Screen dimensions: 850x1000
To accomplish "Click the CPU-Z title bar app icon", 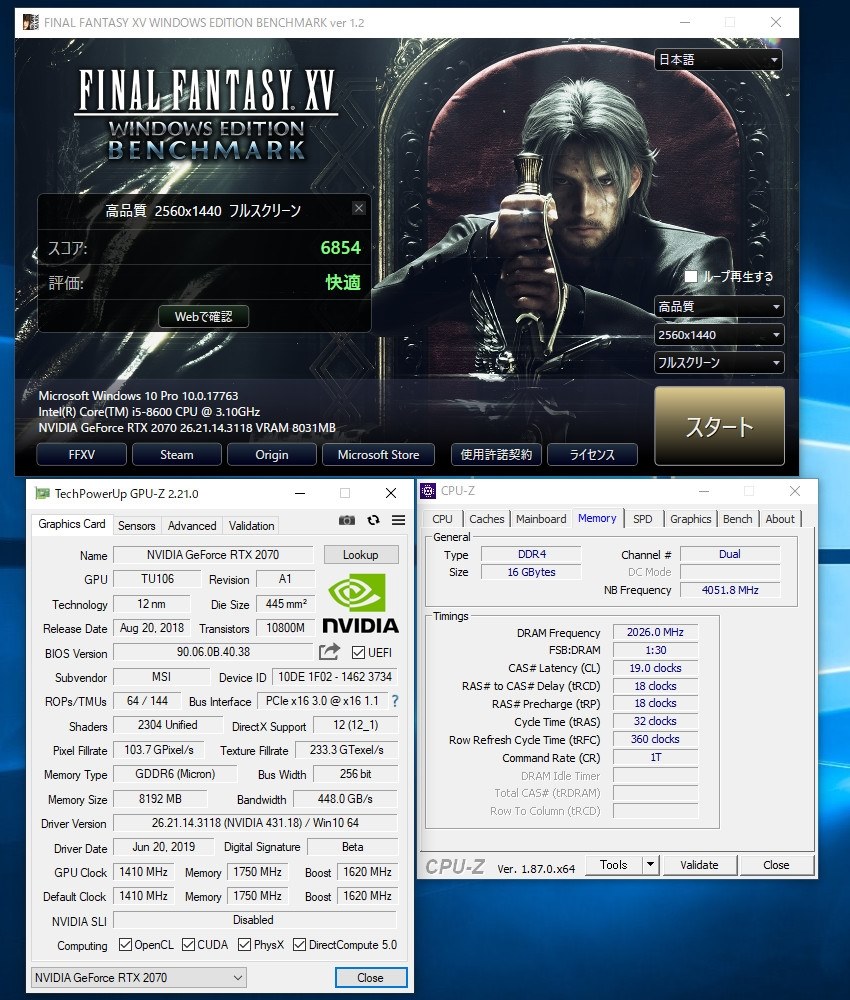I will (x=429, y=490).
